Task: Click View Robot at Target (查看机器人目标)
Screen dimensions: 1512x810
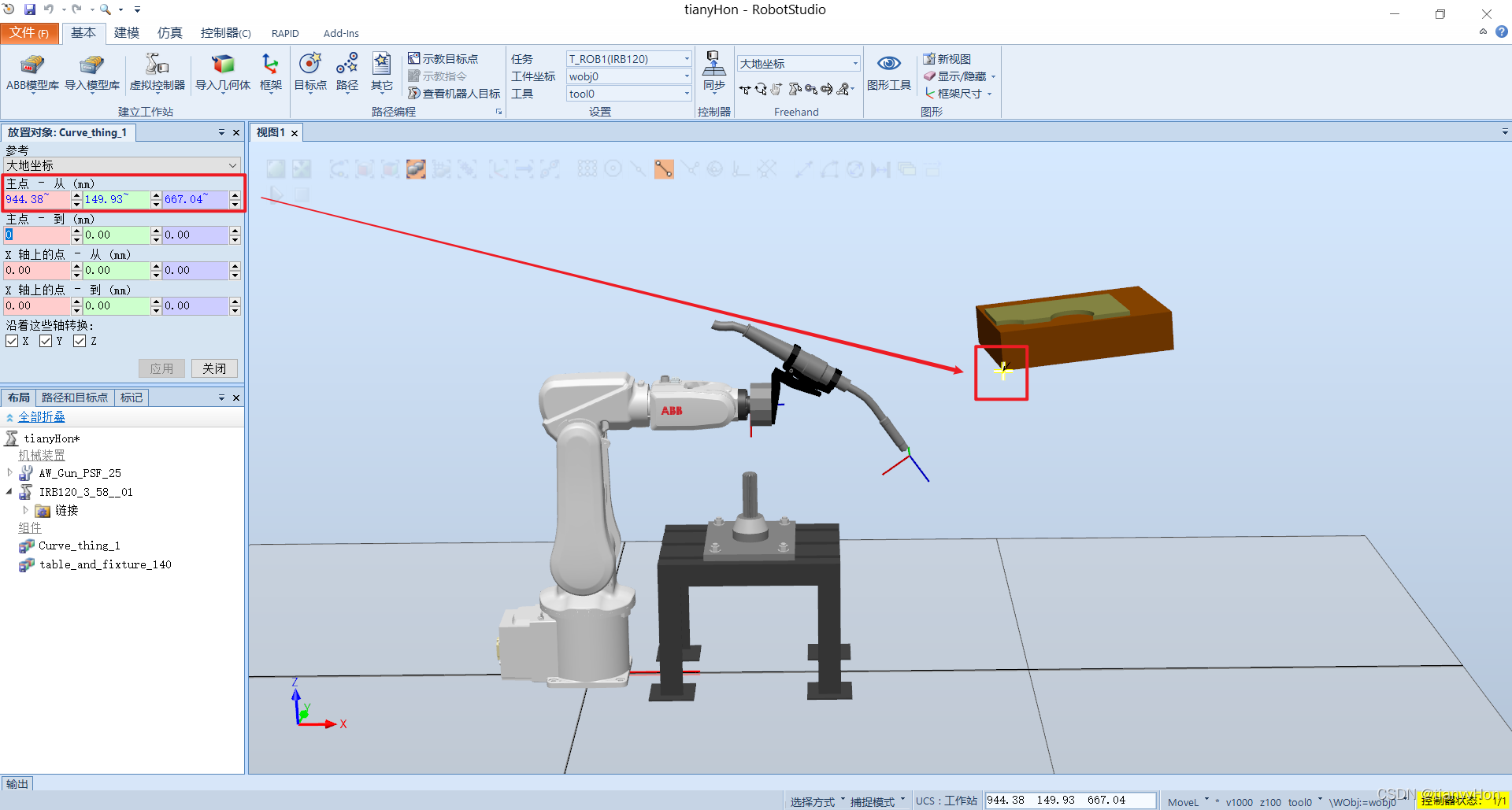Action: pos(454,94)
